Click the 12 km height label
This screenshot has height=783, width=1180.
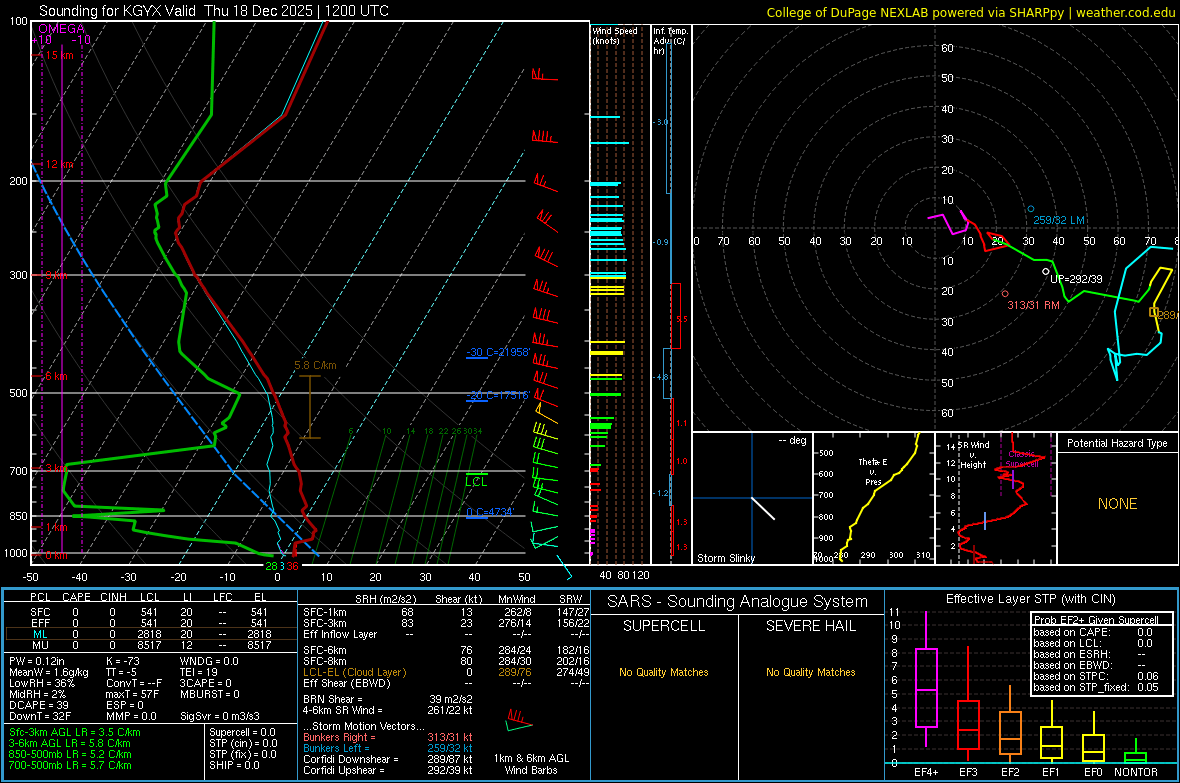(59, 164)
